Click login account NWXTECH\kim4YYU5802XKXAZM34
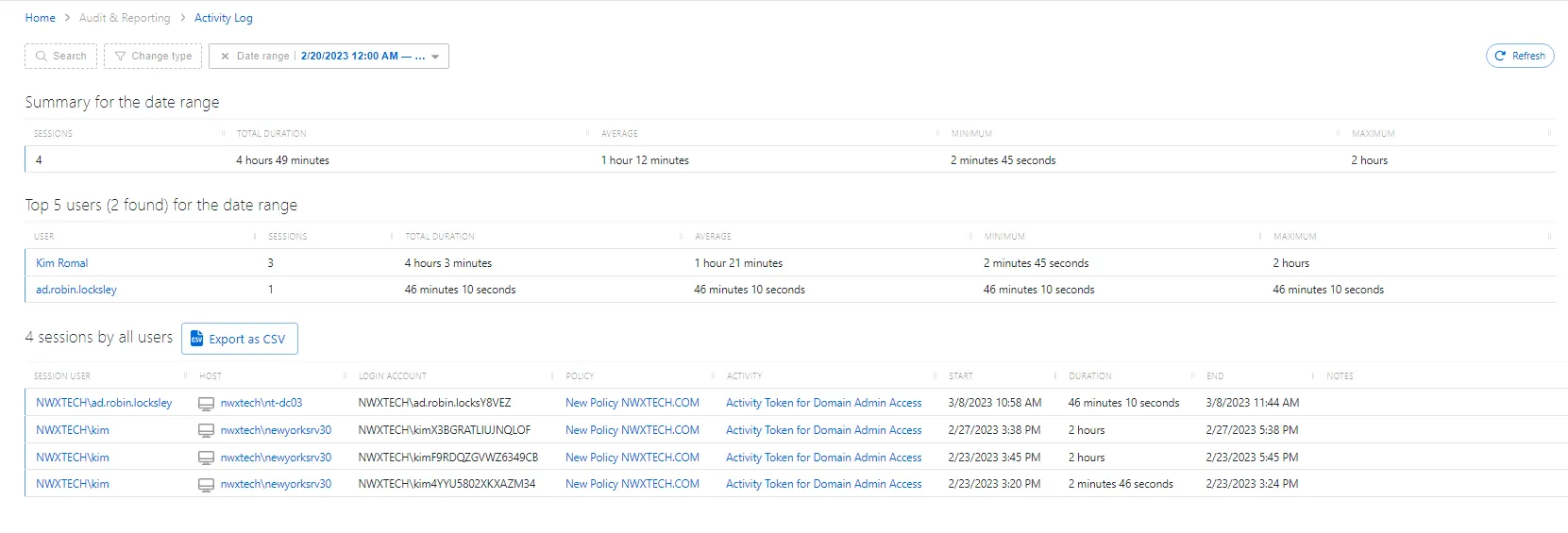This screenshot has width=1568, height=533. click(x=447, y=484)
